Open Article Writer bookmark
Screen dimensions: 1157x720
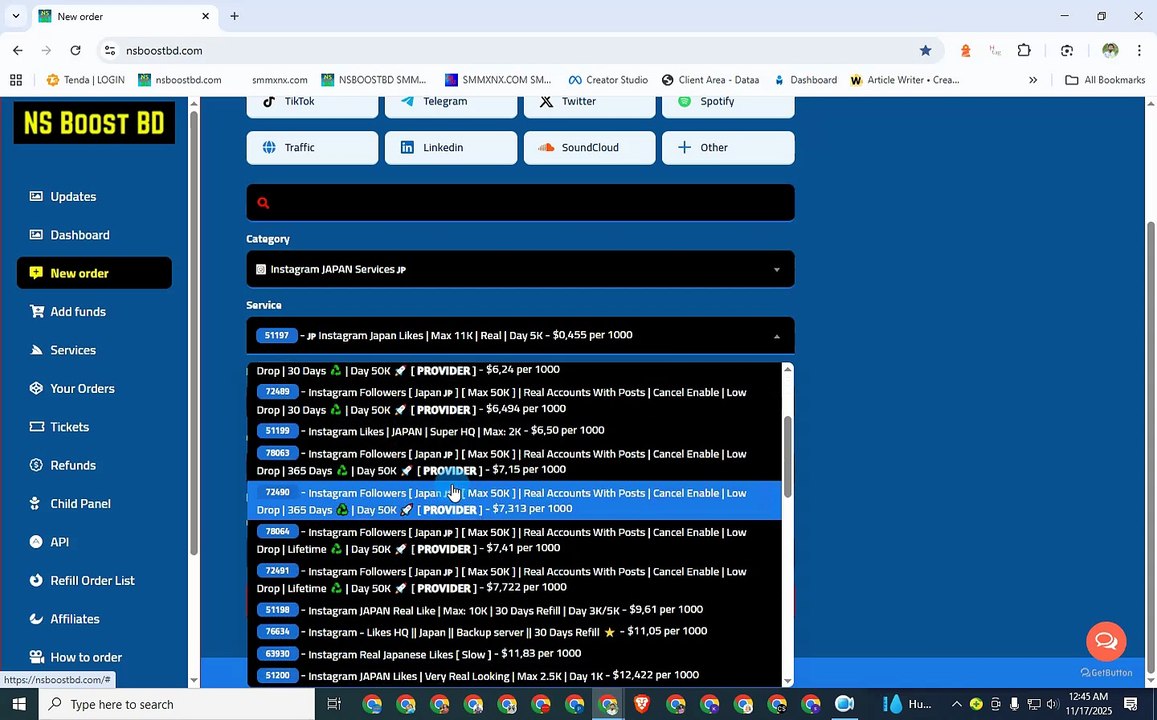[905, 80]
